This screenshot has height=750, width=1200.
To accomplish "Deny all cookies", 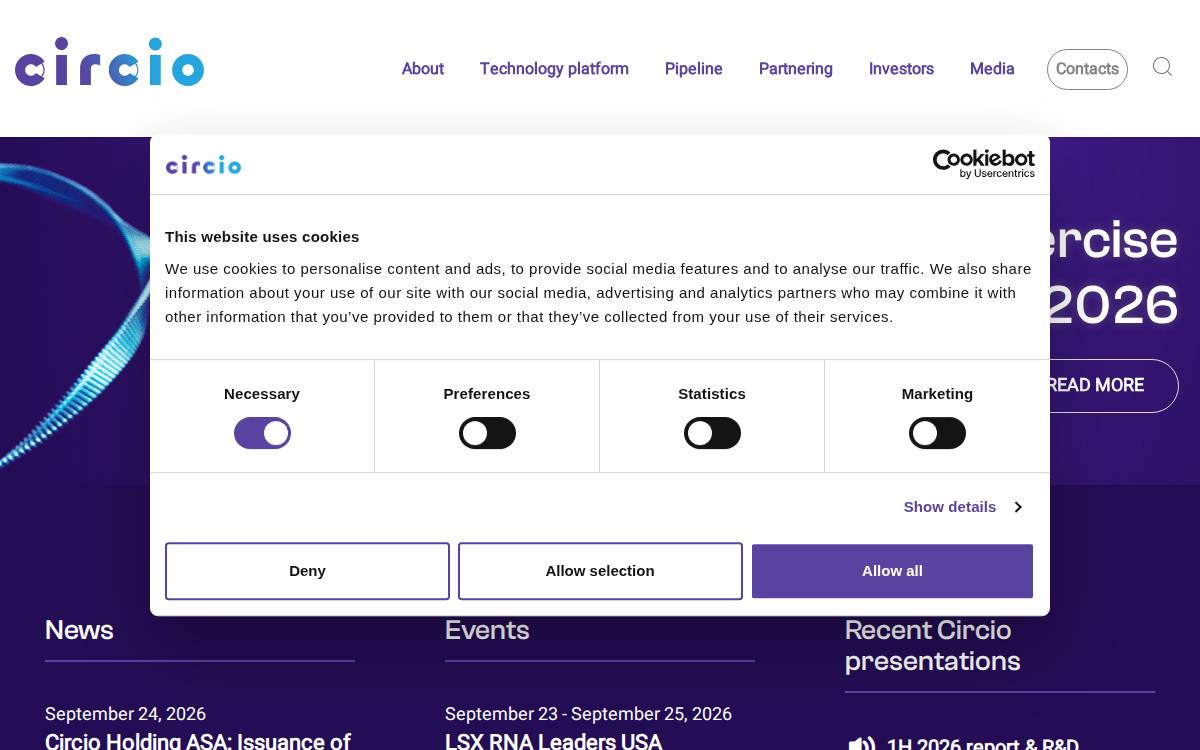I will (307, 571).
